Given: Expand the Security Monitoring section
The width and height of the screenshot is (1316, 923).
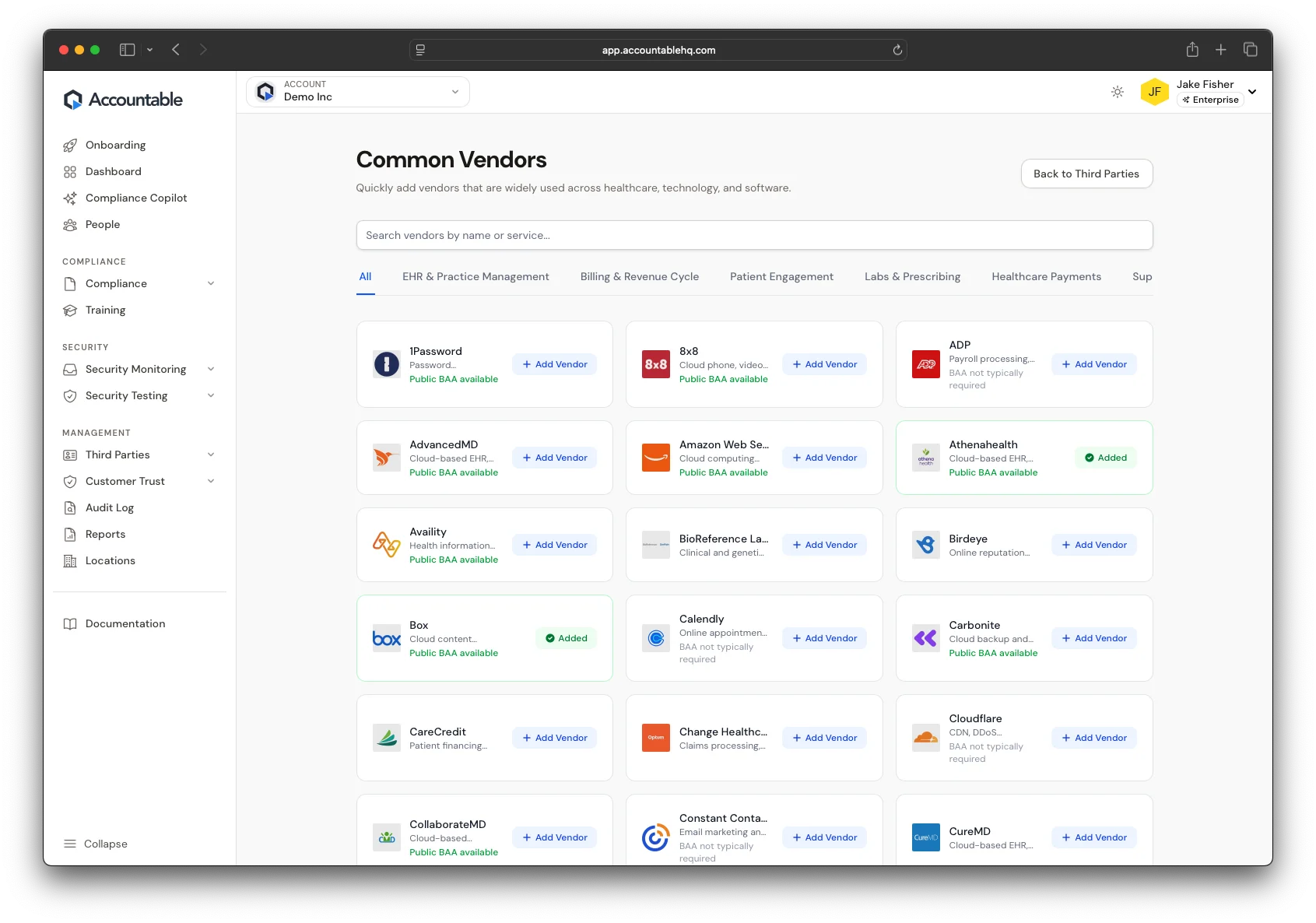Looking at the screenshot, I should click(211, 370).
